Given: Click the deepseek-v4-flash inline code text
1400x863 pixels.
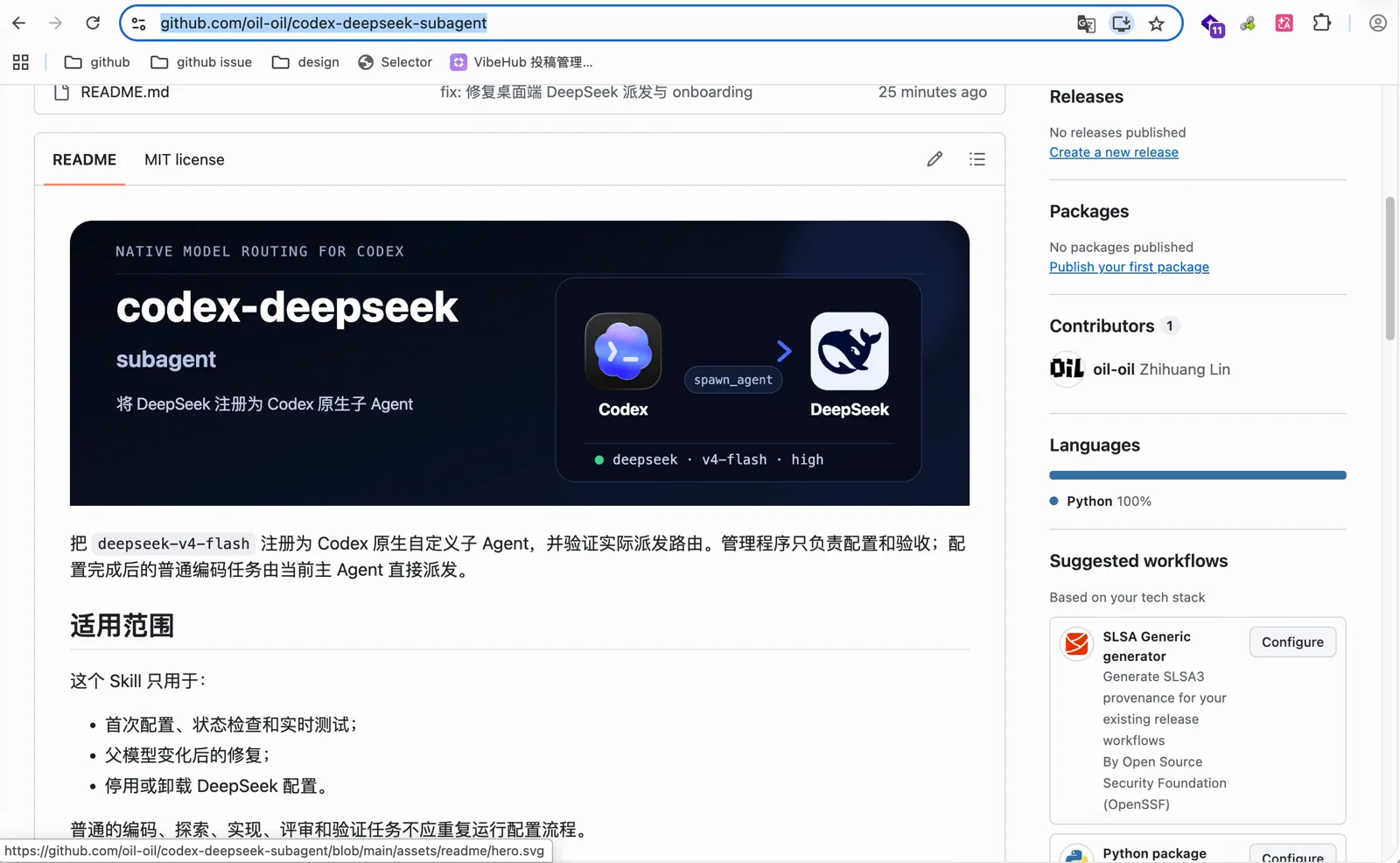Looking at the screenshot, I should (x=173, y=544).
